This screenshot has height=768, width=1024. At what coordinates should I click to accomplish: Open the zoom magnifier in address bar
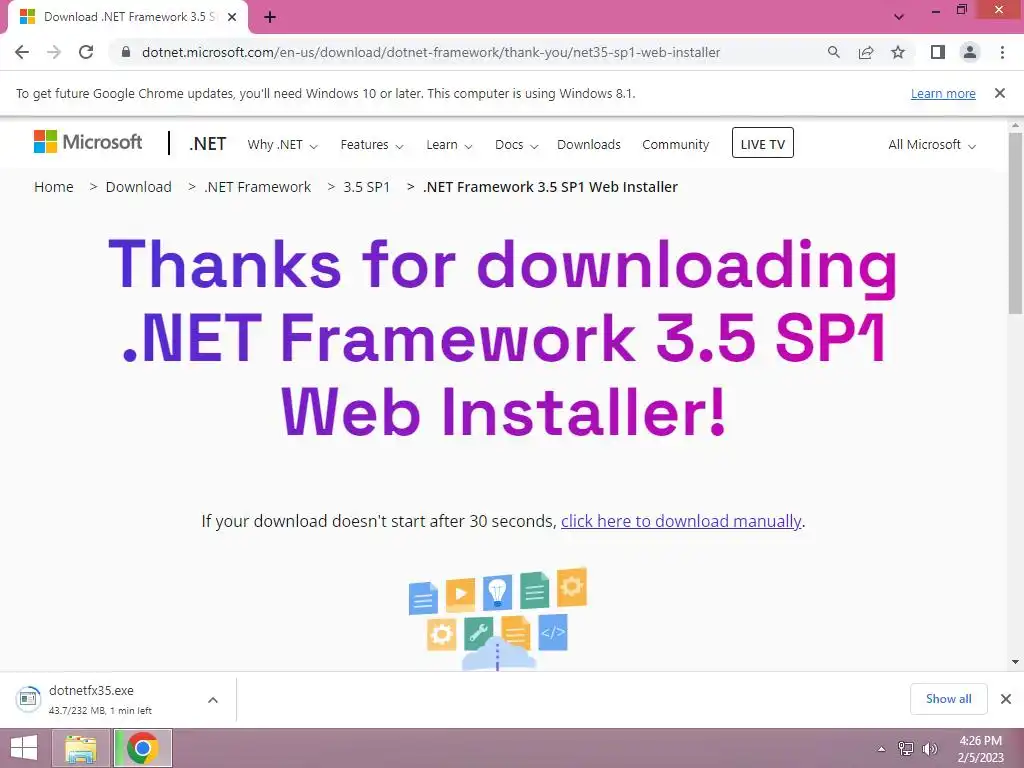[833, 52]
